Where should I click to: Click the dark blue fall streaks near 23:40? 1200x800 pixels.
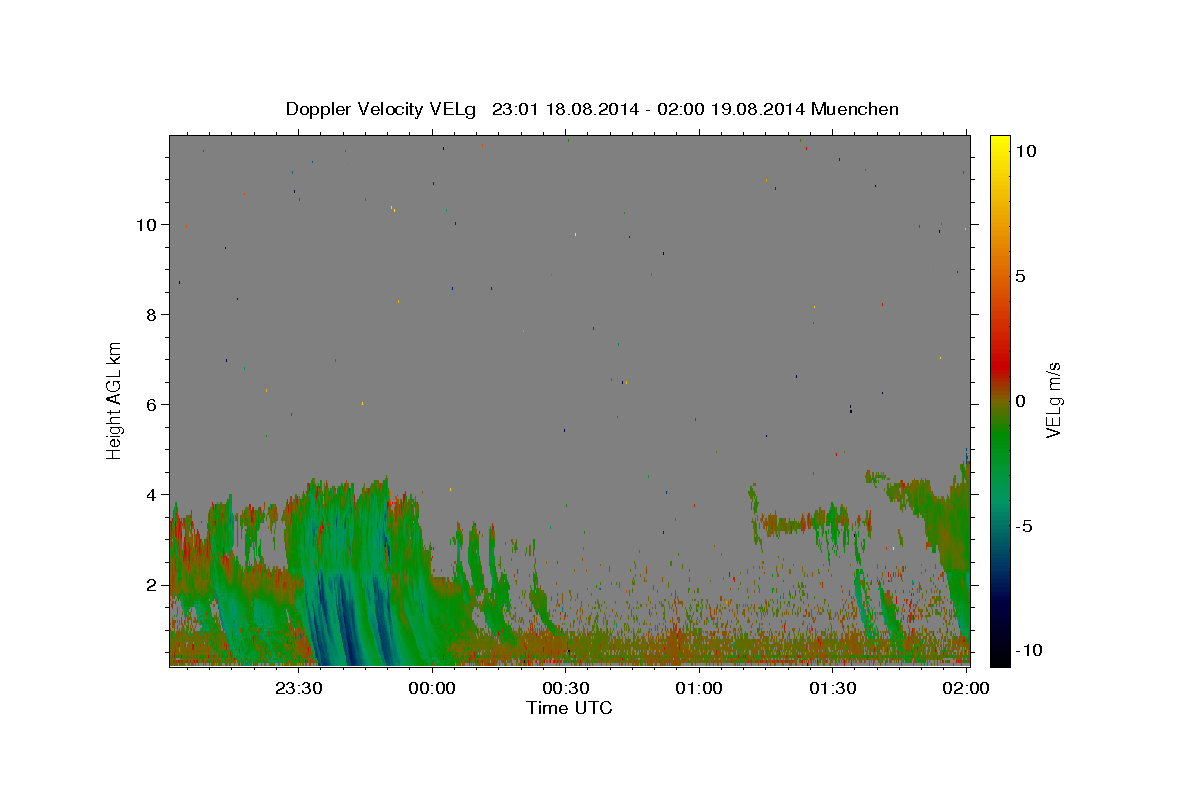click(348, 620)
